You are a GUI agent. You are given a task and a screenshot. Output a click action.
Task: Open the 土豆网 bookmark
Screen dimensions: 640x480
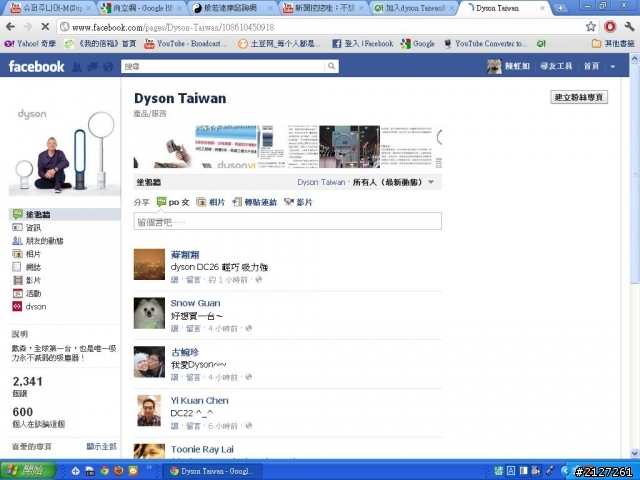(279, 44)
